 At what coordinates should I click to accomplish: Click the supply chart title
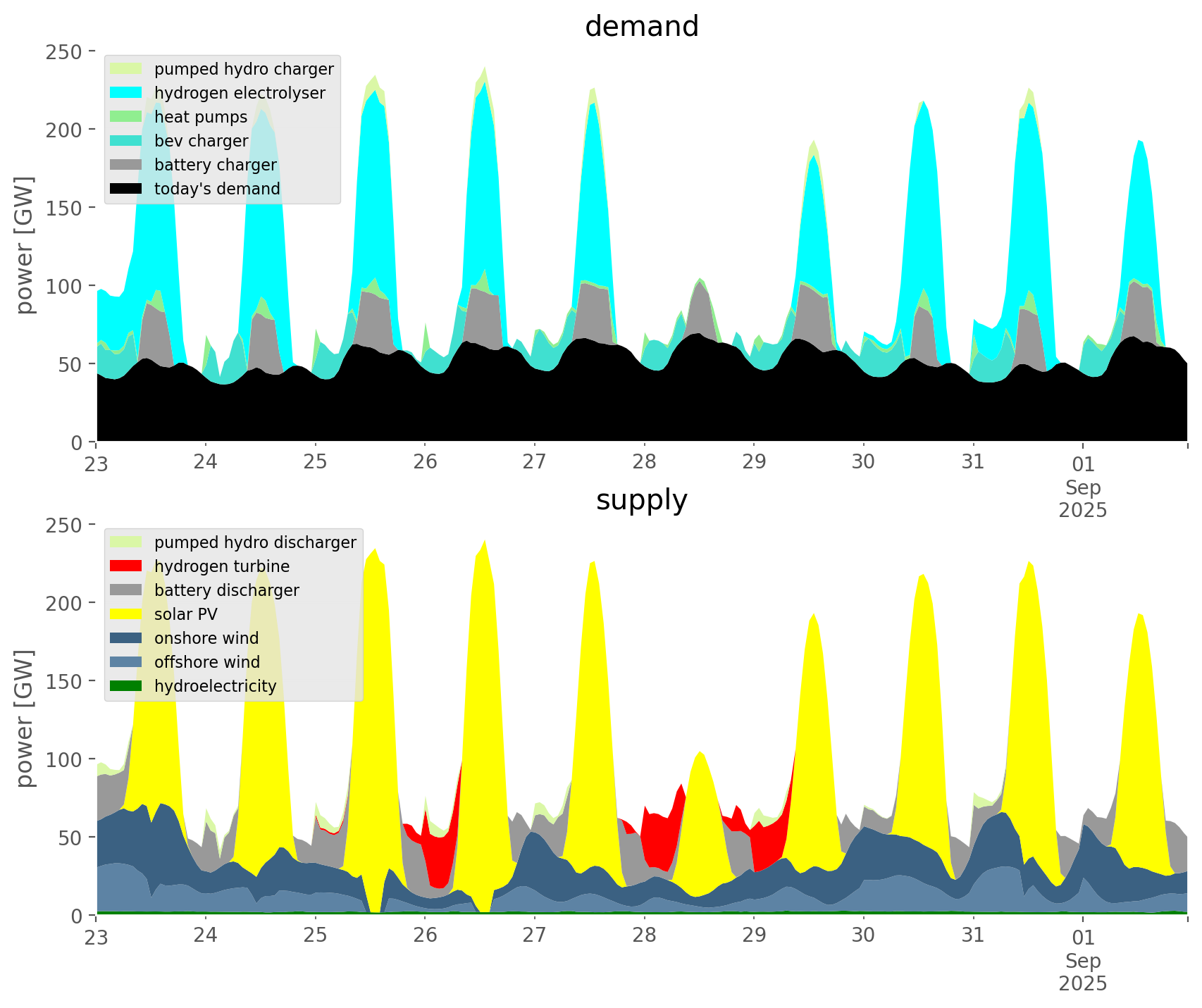pos(641,500)
